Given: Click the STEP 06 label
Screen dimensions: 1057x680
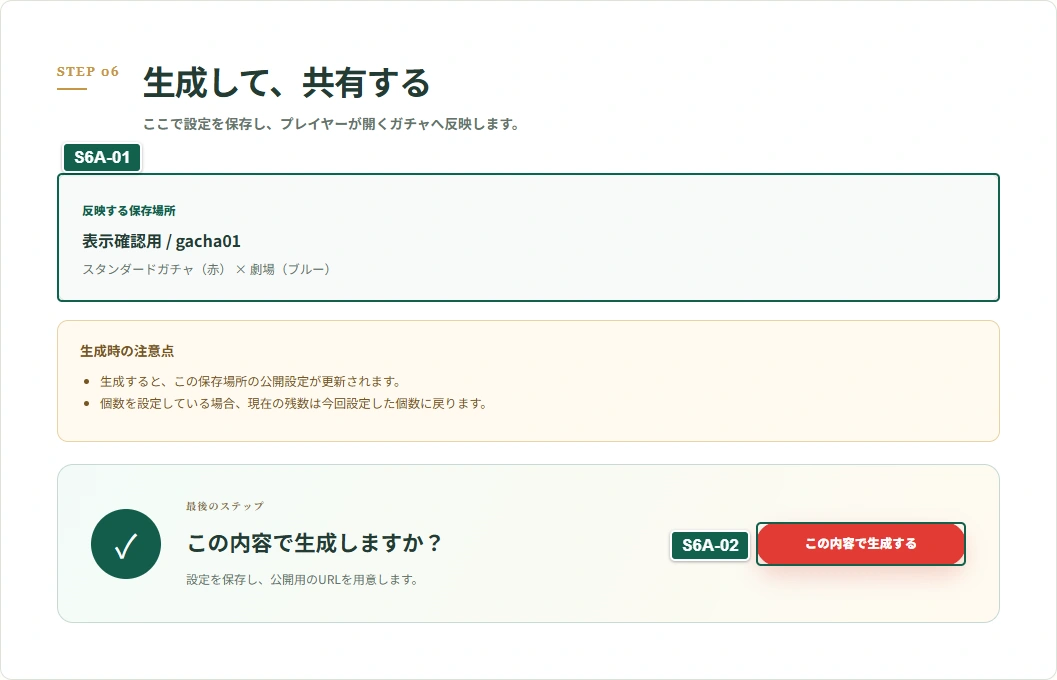Looking at the screenshot, I should point(88,71).
